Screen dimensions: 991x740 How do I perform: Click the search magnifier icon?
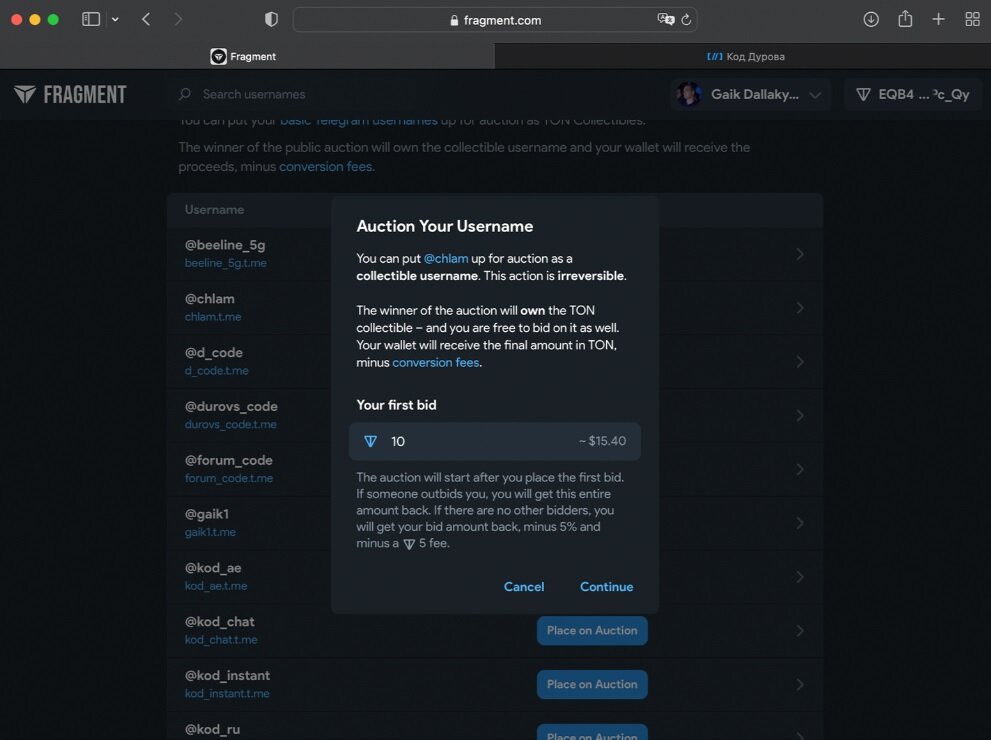pos(185,94)
